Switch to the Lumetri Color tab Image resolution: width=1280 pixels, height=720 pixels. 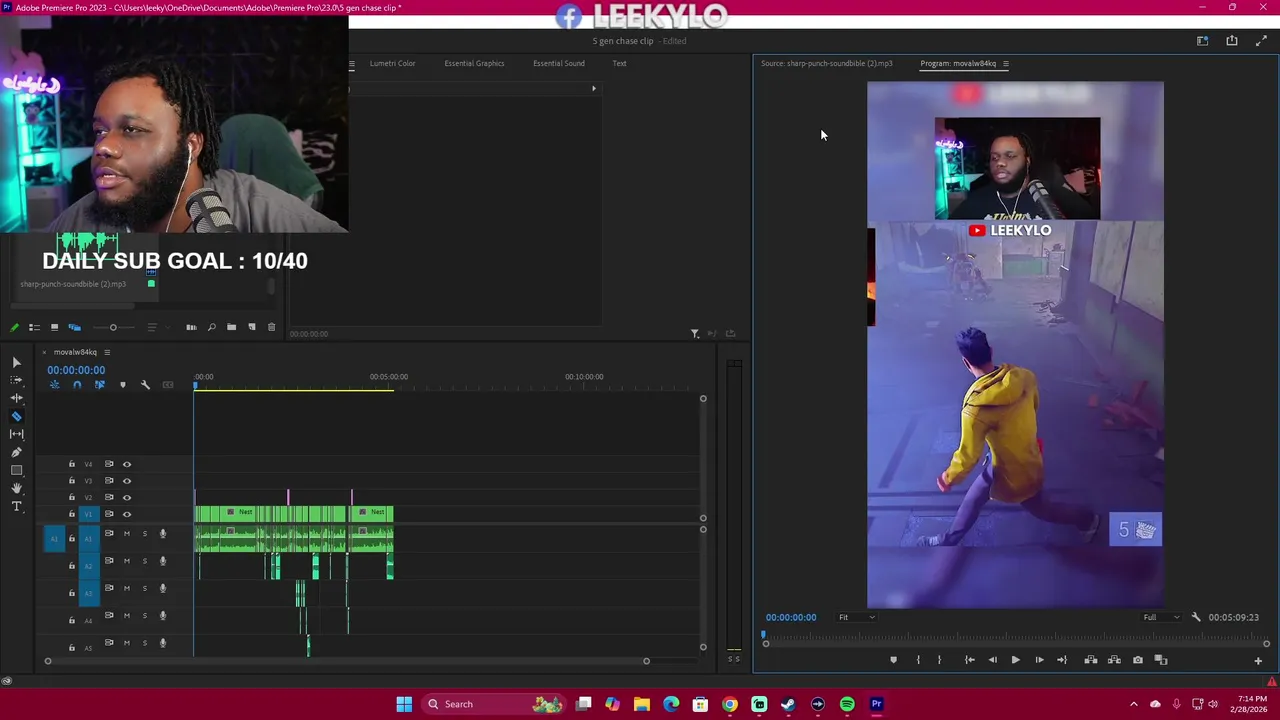[392, 64]
